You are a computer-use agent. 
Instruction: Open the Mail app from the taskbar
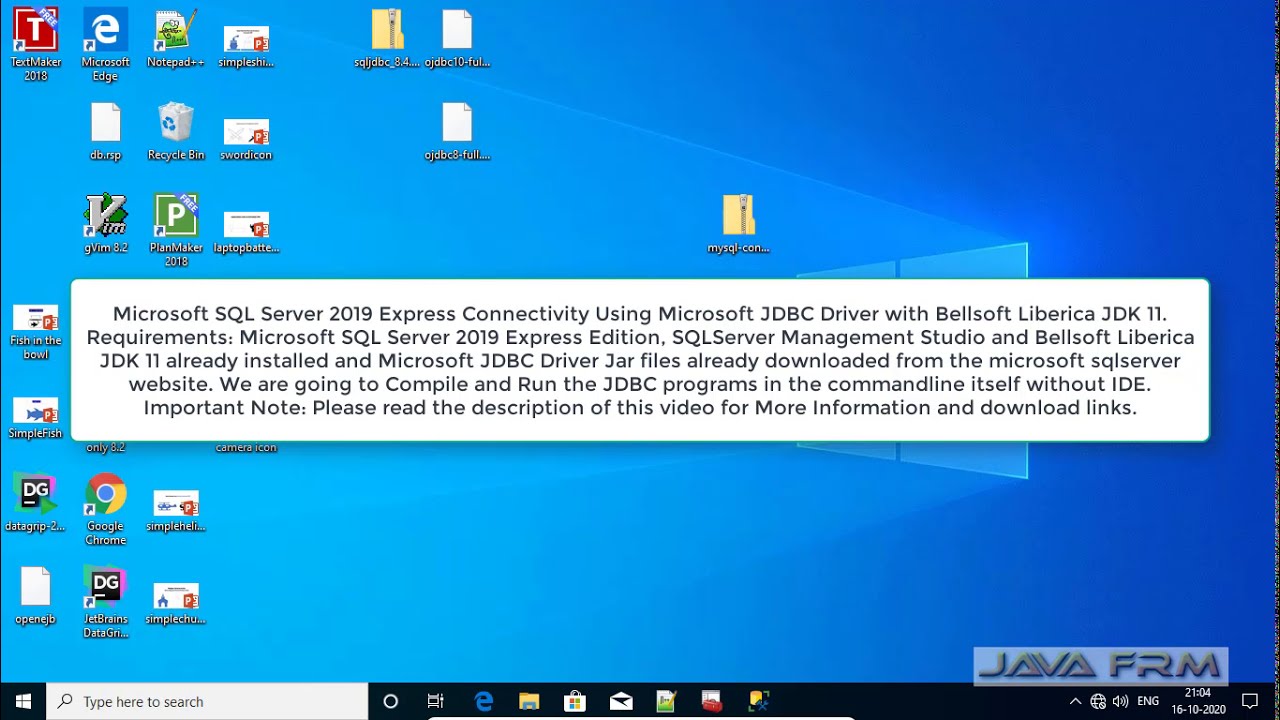coord(621,701)
